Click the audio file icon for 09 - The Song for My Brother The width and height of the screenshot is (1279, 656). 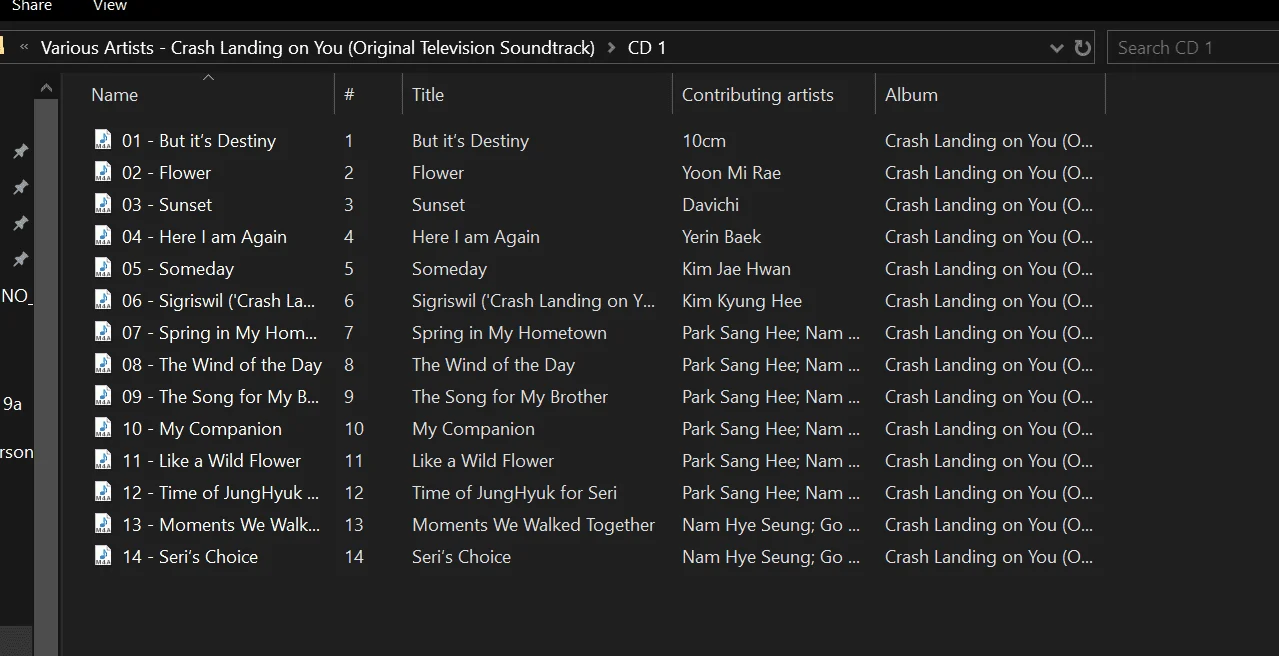103,396
